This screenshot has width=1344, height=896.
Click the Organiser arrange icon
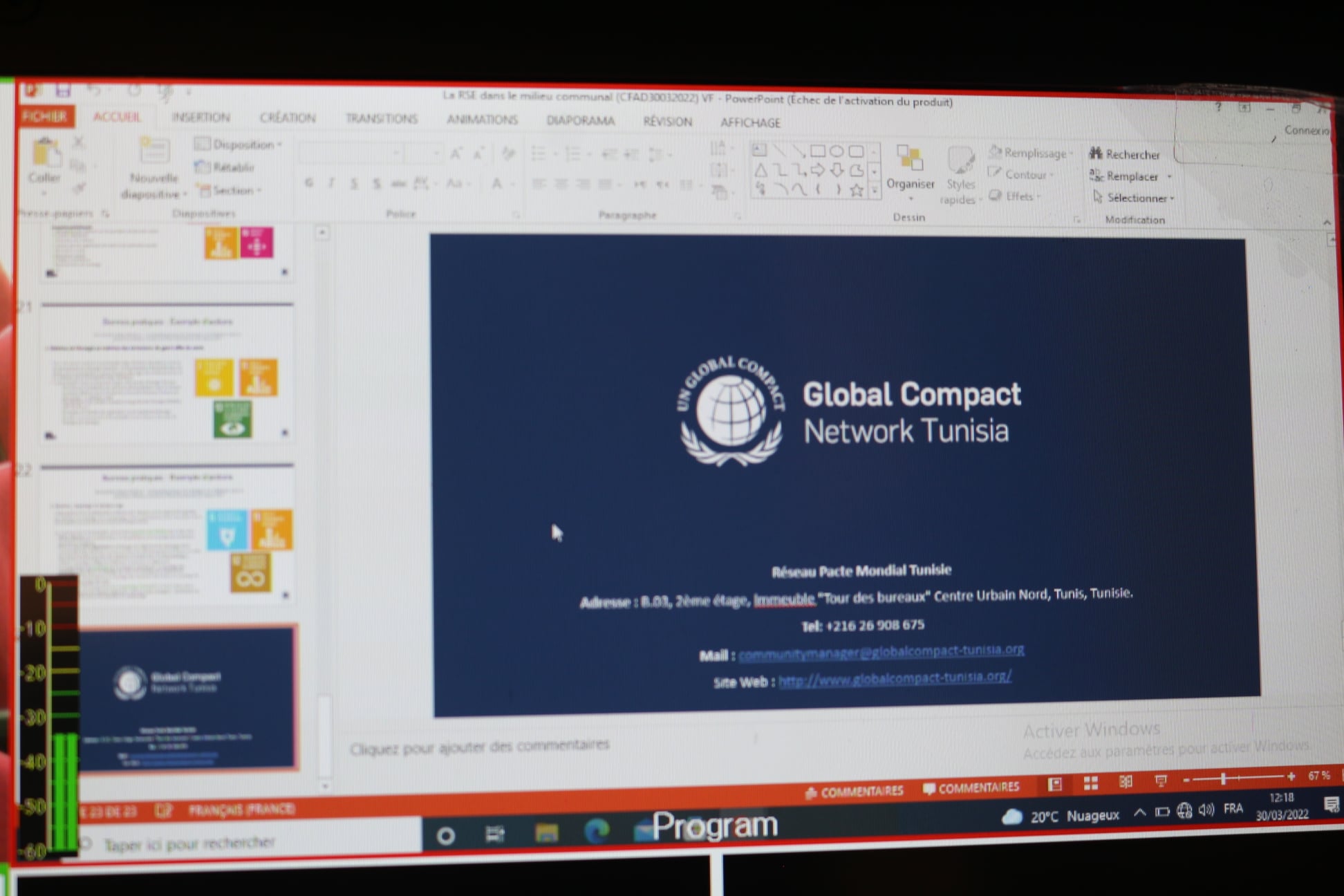[x=910, y=158]
